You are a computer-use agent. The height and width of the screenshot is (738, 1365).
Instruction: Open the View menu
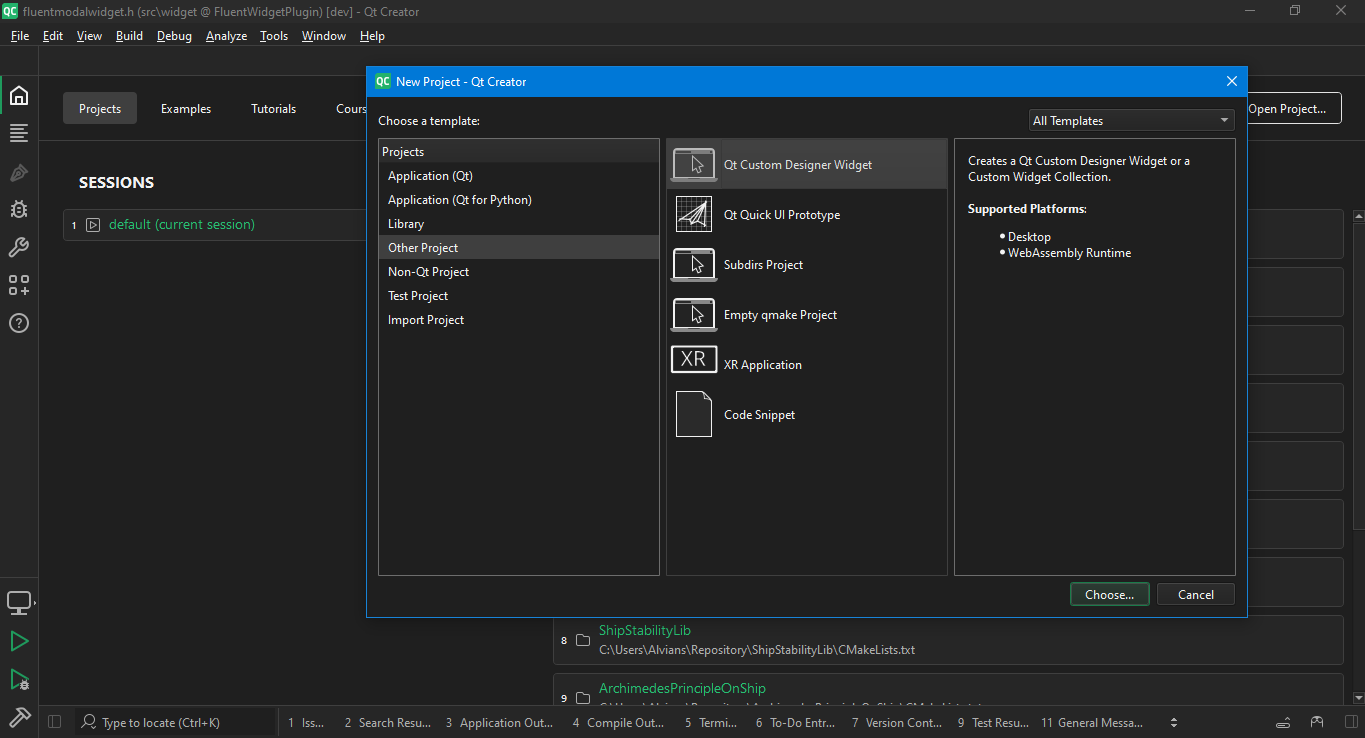pos(89,36)
